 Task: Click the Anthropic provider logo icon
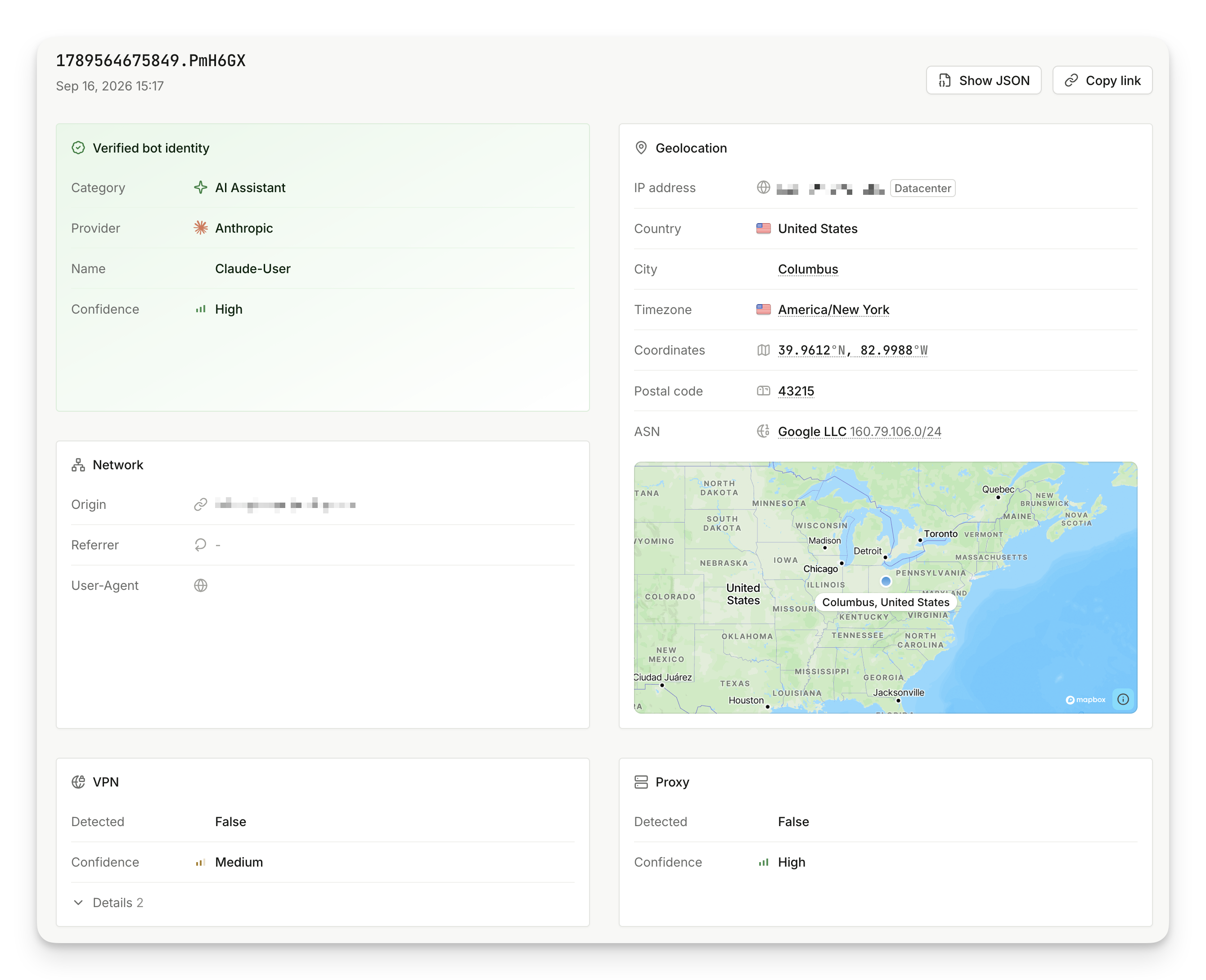(x=200, y=228)
